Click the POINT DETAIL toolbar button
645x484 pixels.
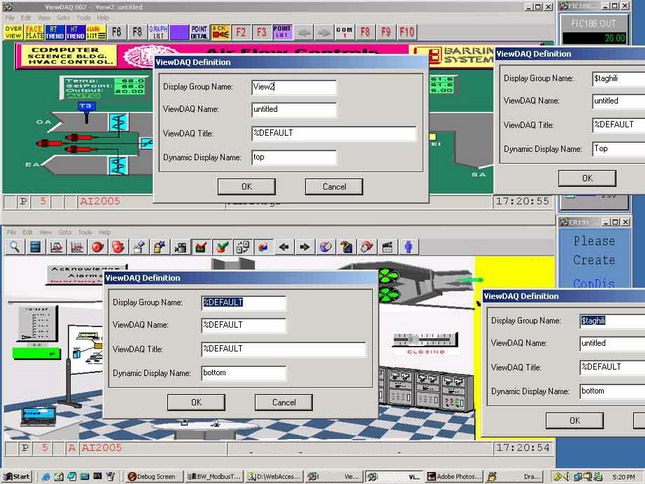[x=199, y=32]
